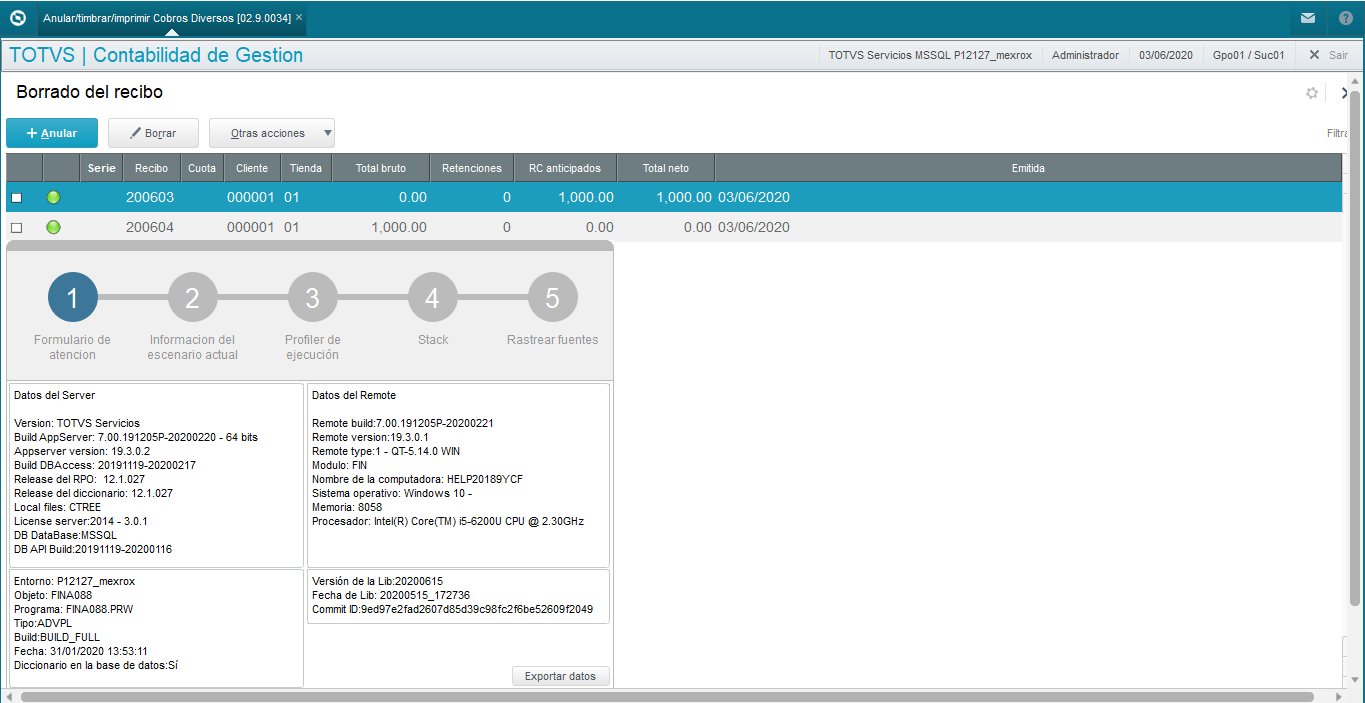The height and width of the screenshot is (703, 1365).
Task: Toggle checkbox for recibo 200604 row
Action: click(16, 228)
